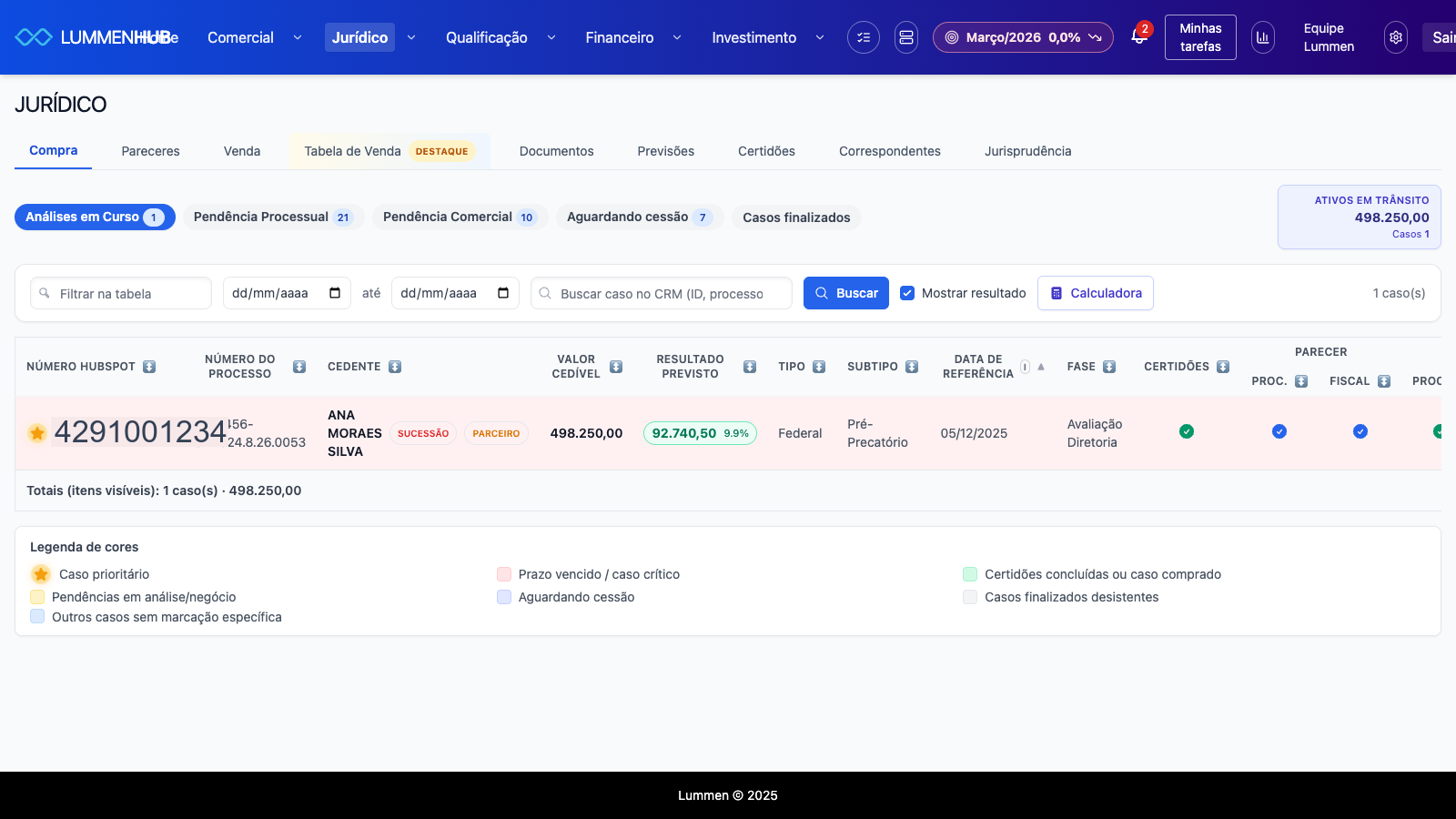Sort by Número HubSpot column icon
This screenshot has width=1456, height=819.
[149, 367]
